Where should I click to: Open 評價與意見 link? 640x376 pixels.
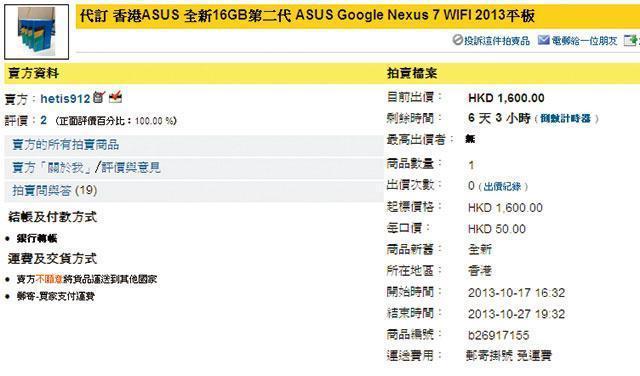point(131,167)
